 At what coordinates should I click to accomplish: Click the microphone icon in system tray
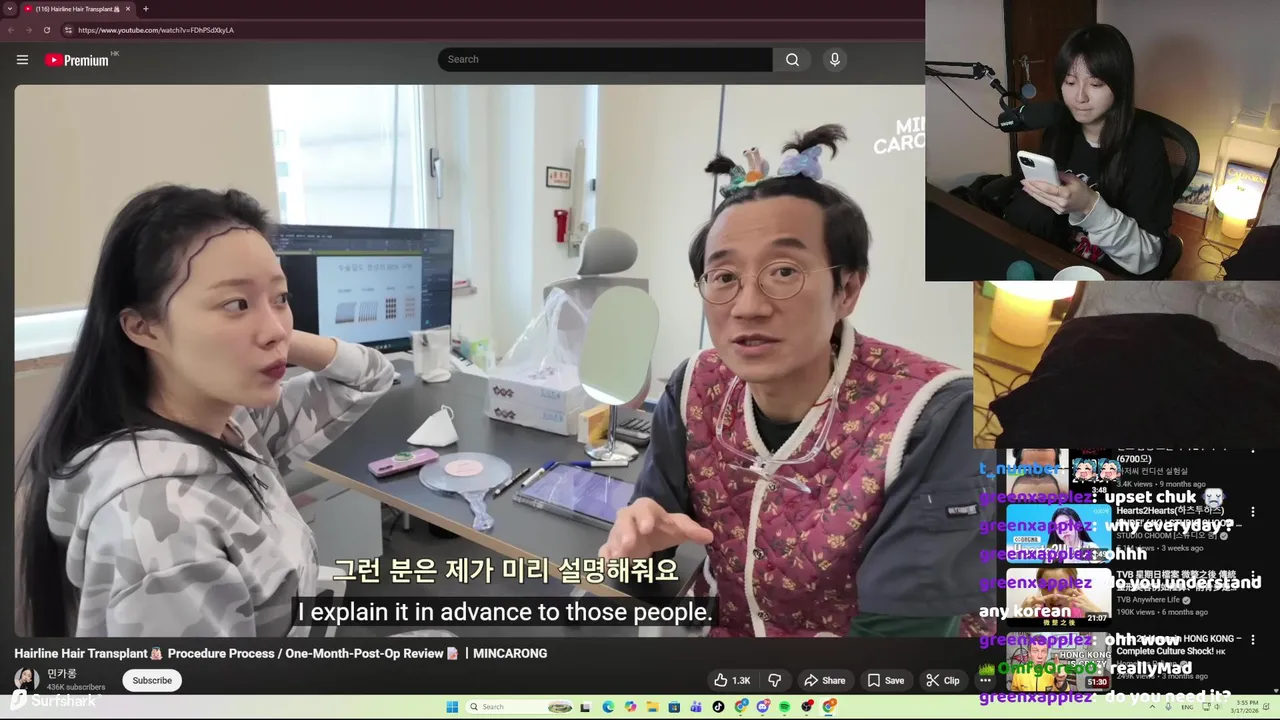pos(1168,707)
